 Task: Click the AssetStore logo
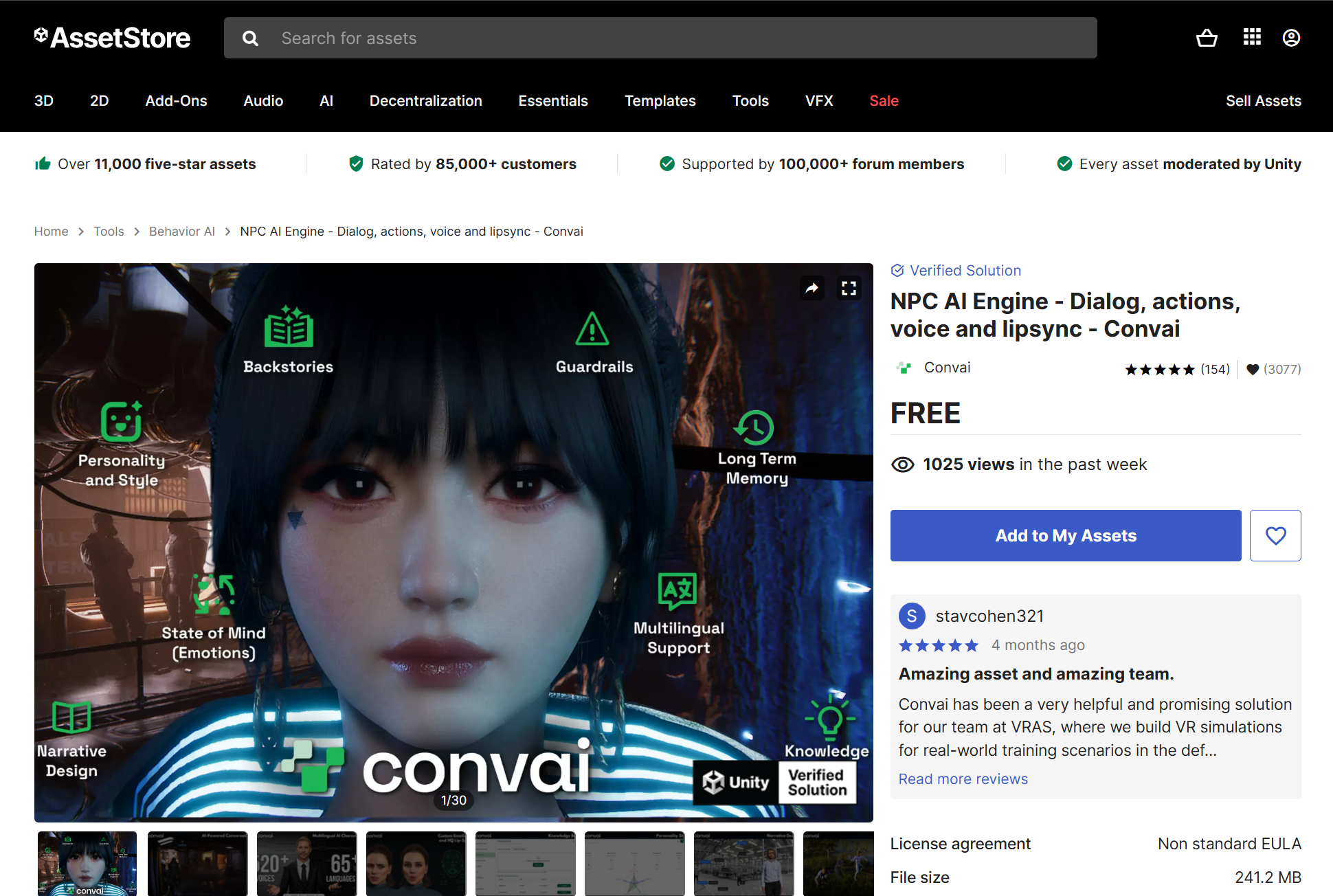click(113, 38)
